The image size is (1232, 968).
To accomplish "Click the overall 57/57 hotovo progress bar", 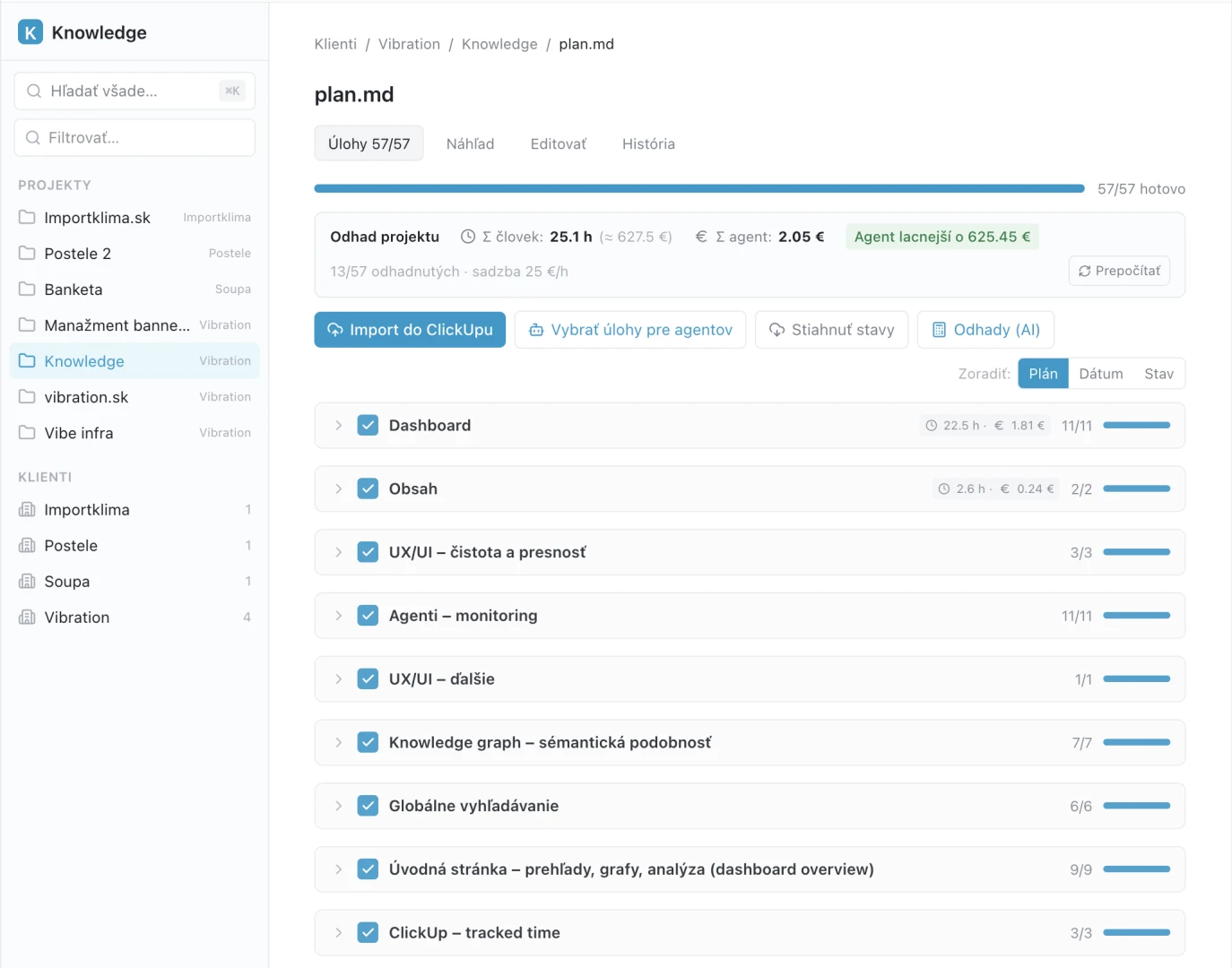I will [699, 189].
